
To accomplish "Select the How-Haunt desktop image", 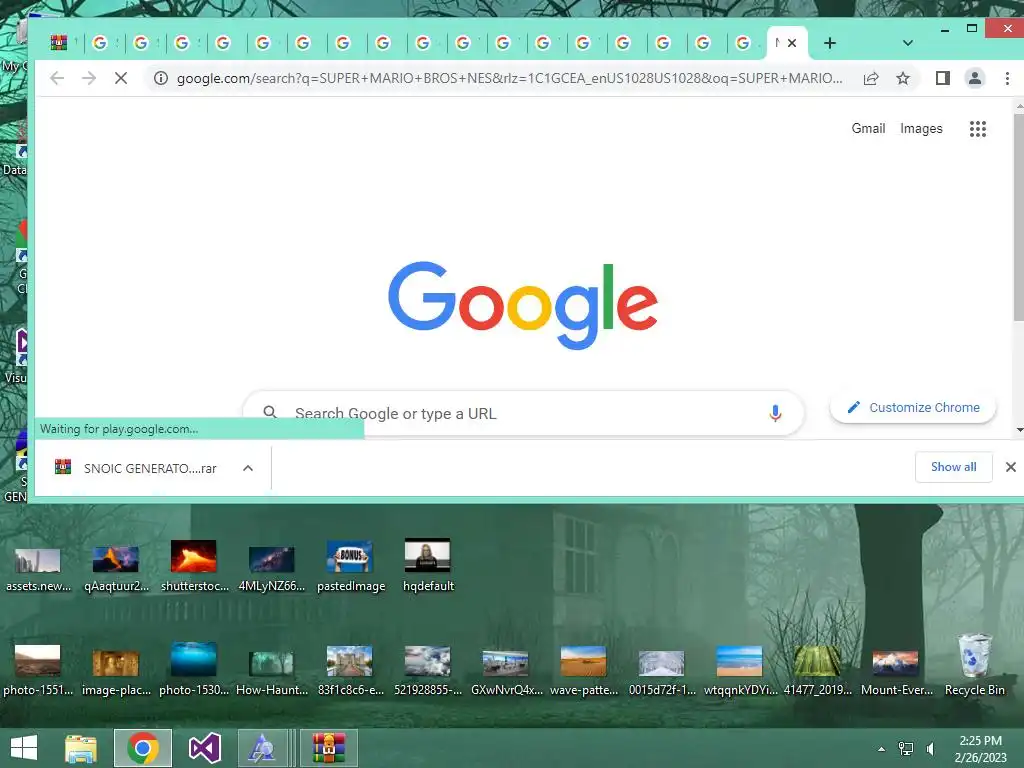I will click(x=272, y=671).
